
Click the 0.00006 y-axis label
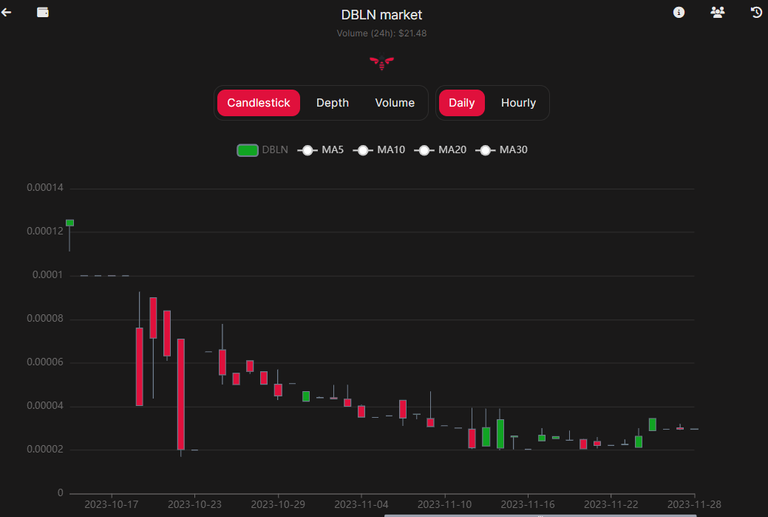coord(45,362)
